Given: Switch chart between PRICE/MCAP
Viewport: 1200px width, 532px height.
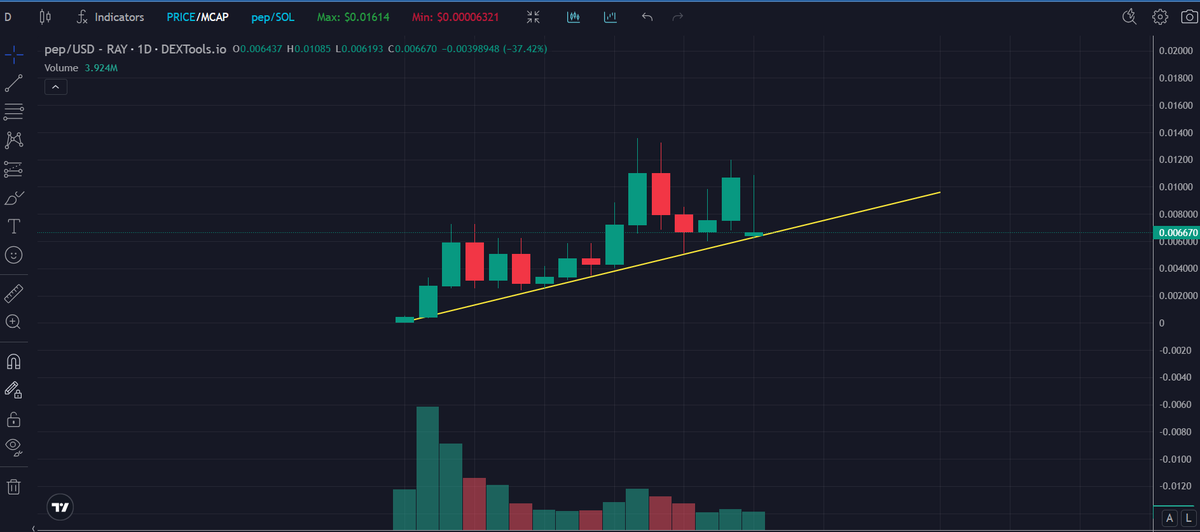Looking at the screenshot, I should tap(197, 17).
